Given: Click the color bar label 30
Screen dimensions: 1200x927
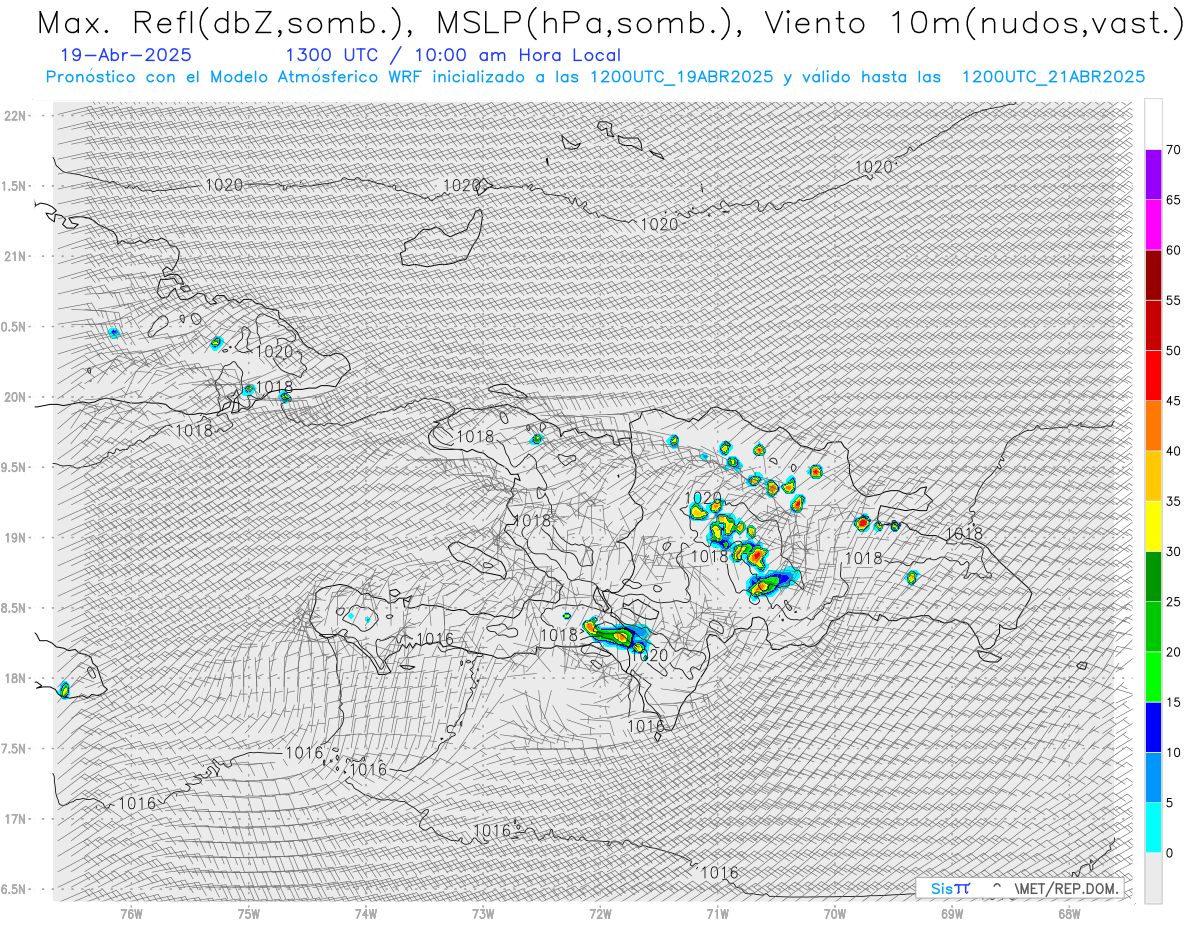Looking at the screenshot, I should click(x=1173, y=552).
